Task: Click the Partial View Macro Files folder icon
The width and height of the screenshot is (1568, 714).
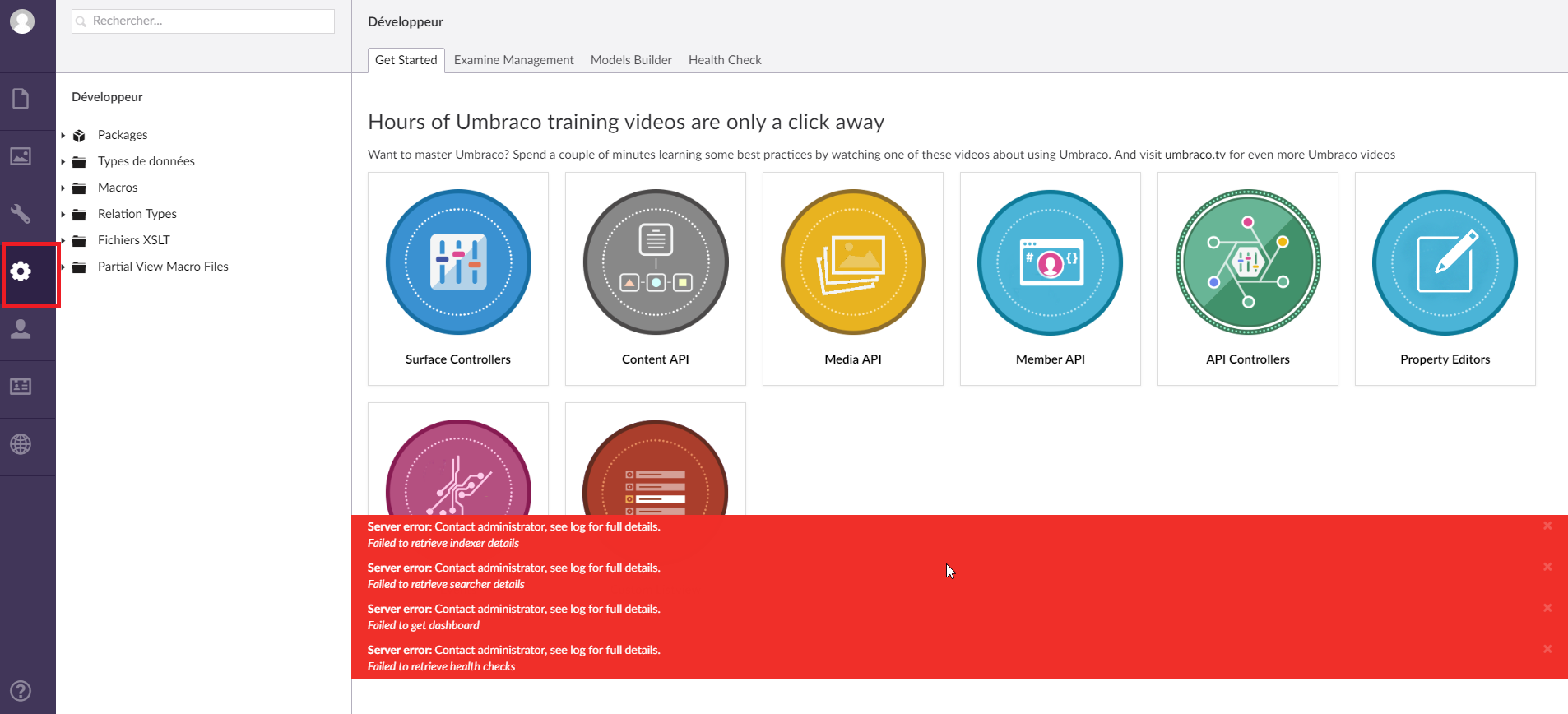Action: (79, 267)
